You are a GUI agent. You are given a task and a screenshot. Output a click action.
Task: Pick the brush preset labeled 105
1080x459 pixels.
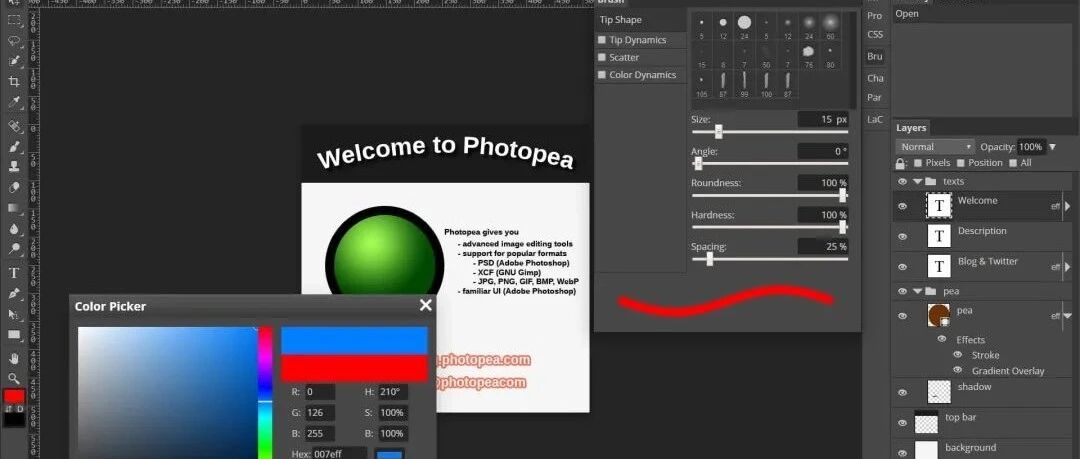[702, 84]
